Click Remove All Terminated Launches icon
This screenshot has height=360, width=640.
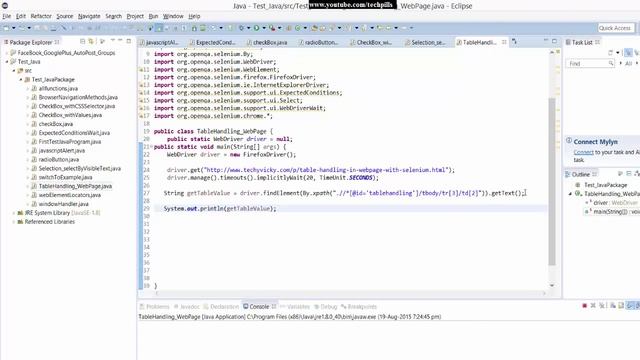602,306
